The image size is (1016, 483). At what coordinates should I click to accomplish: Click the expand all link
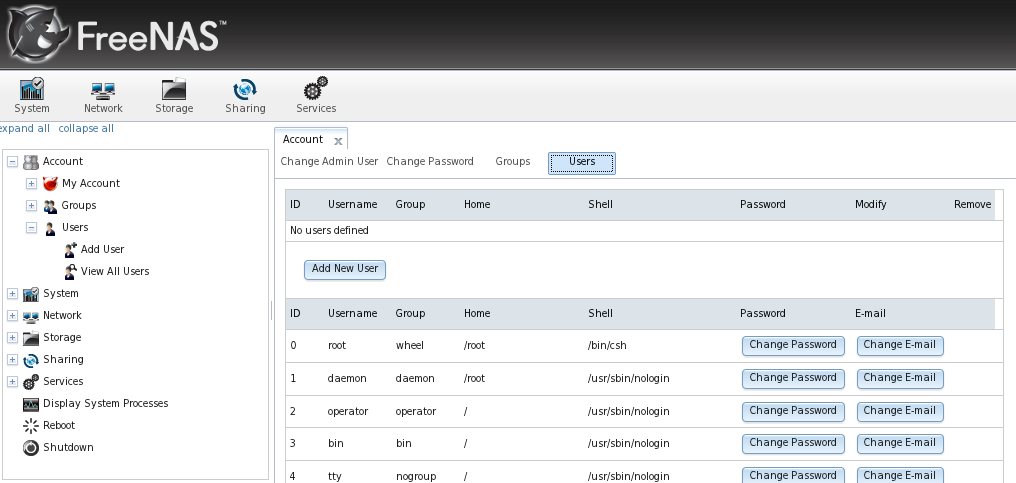[25, 128]
